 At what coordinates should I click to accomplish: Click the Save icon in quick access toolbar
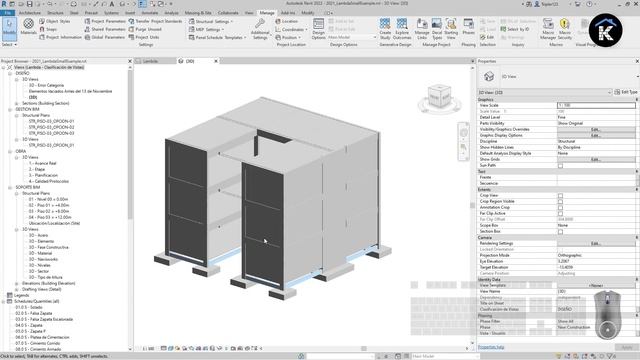[x=29, y=4]
